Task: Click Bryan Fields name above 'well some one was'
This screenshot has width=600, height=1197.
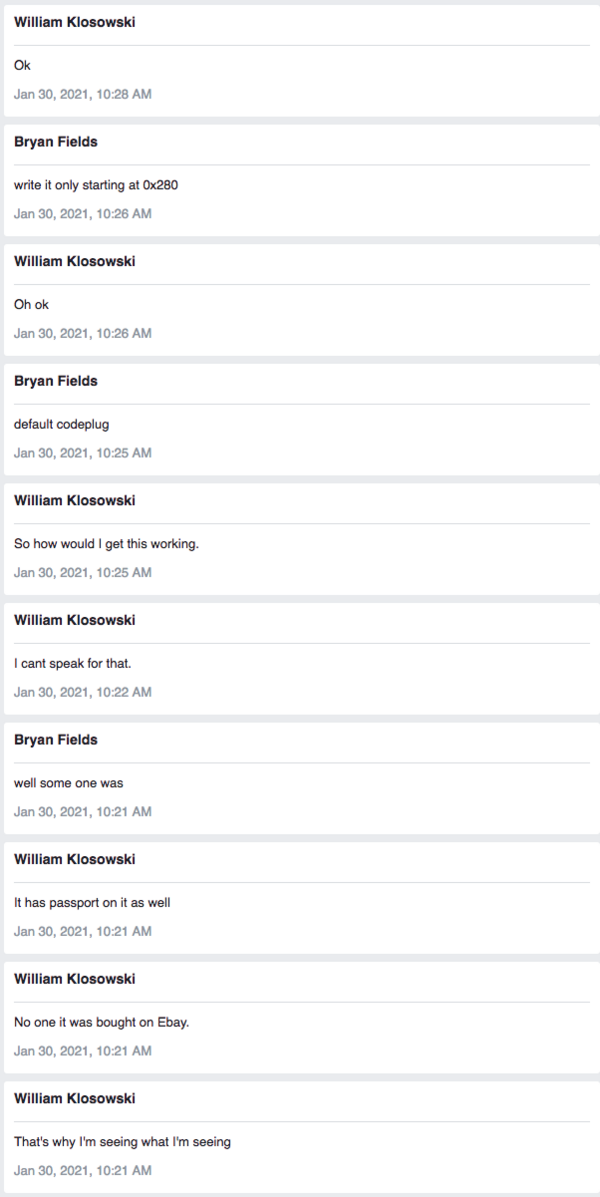Action: tap(56, 740)
